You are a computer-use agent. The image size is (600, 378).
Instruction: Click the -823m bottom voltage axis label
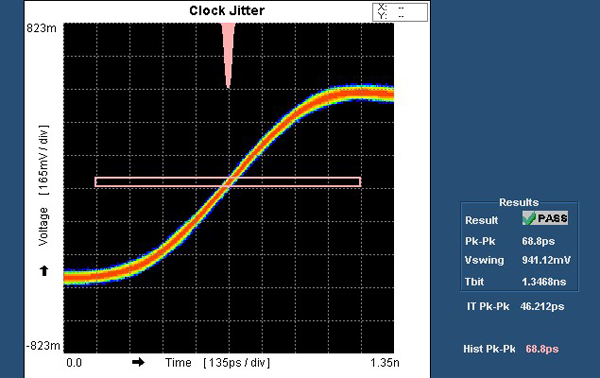pos(43,345)
